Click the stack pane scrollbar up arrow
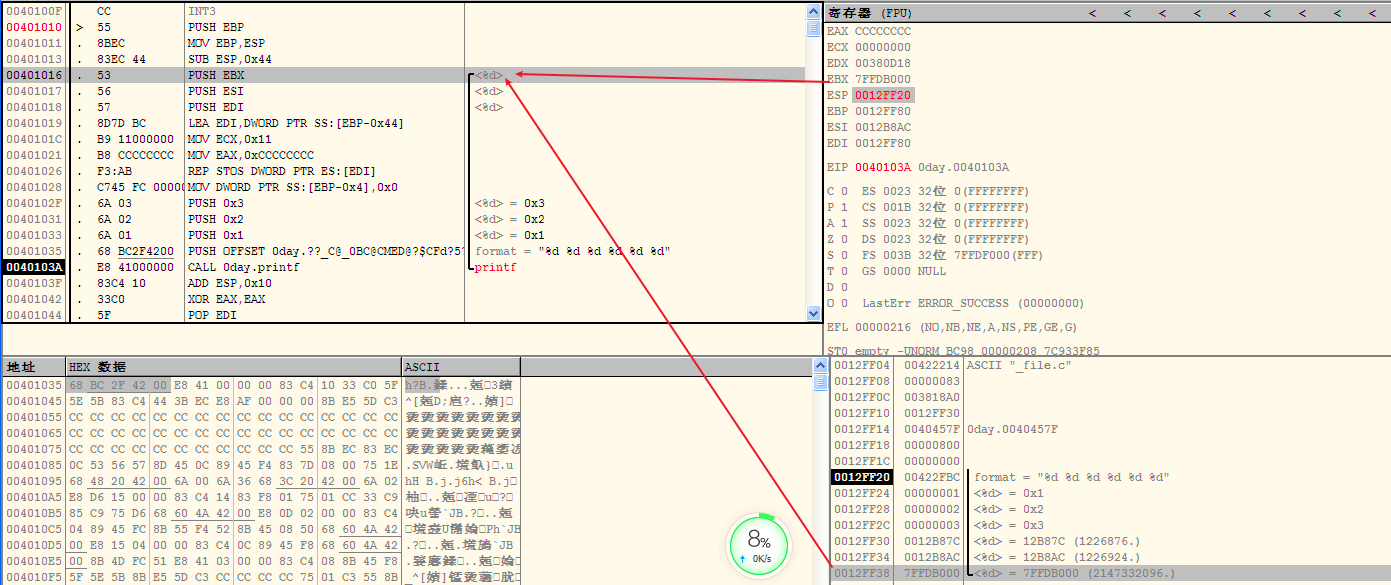 822,367
